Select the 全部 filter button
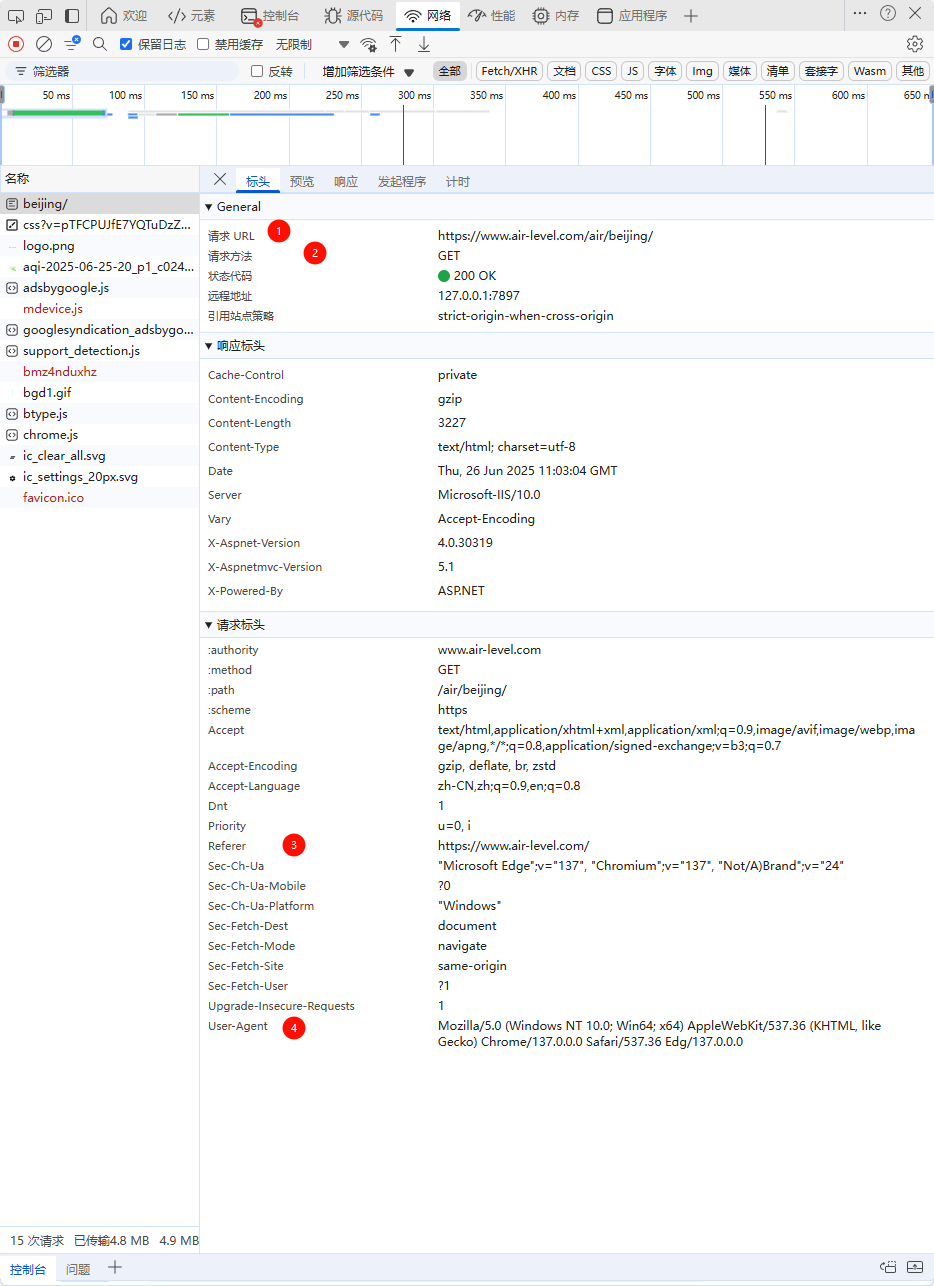Viewport: 934px width, 1286px height. 450,71
